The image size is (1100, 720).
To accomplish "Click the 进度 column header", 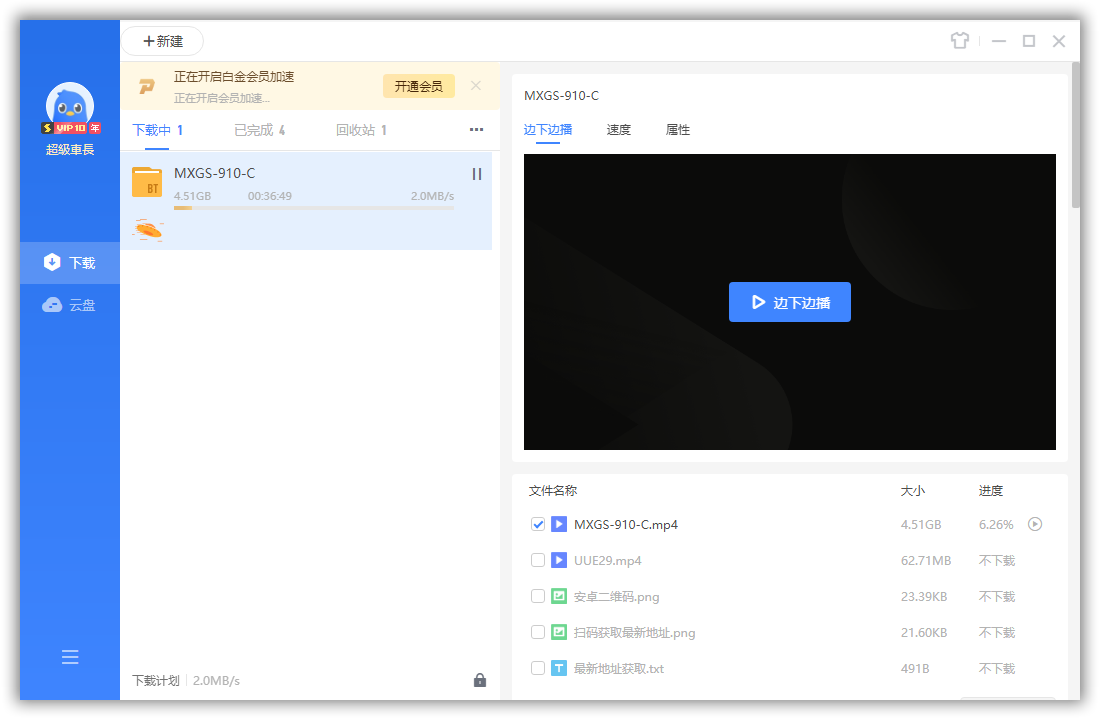I will 991,491.
